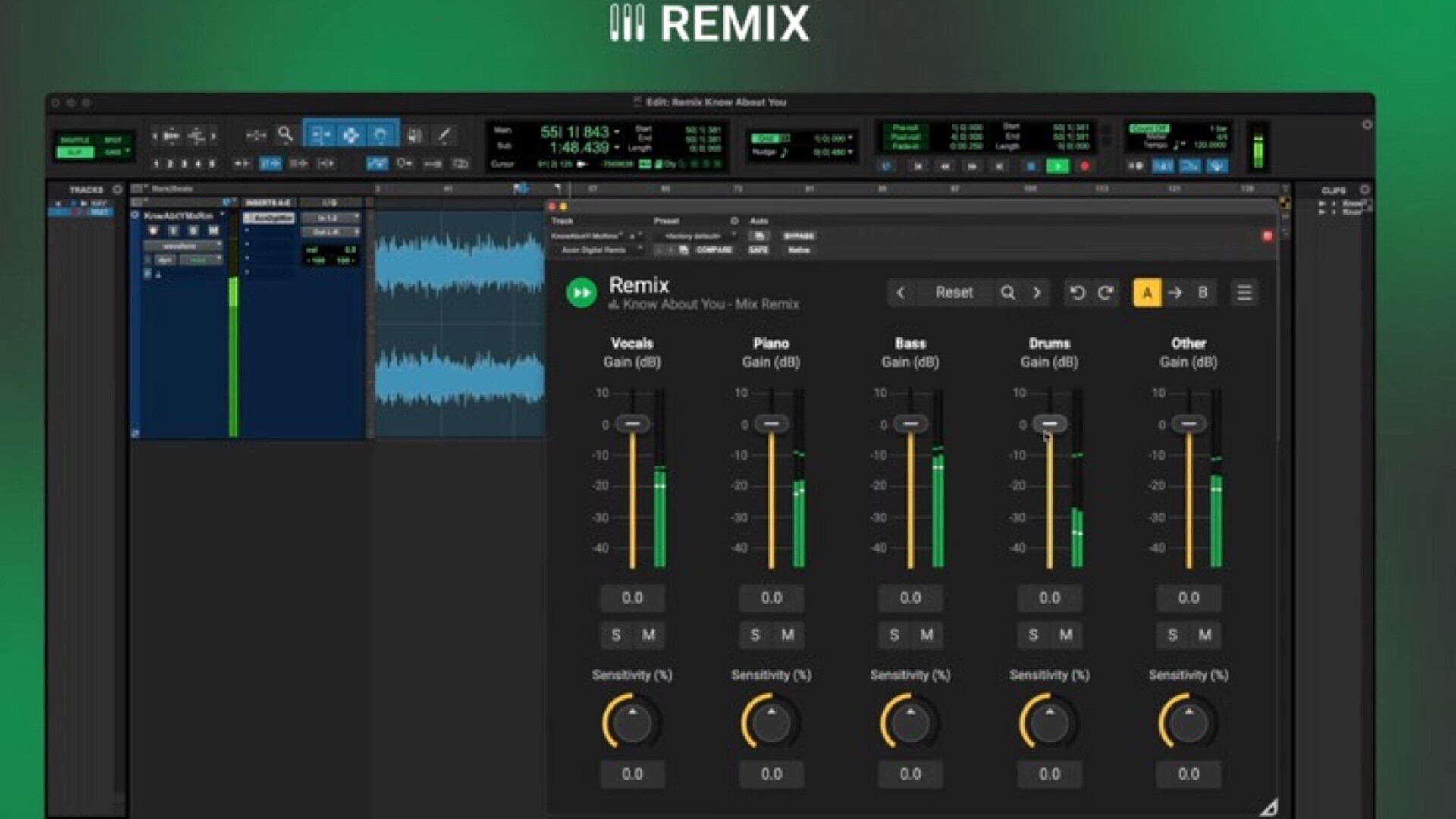This screenshot has height=819, width=1456.
Task: Click the Bass Sensitivity knob
Action: (910, 723)
